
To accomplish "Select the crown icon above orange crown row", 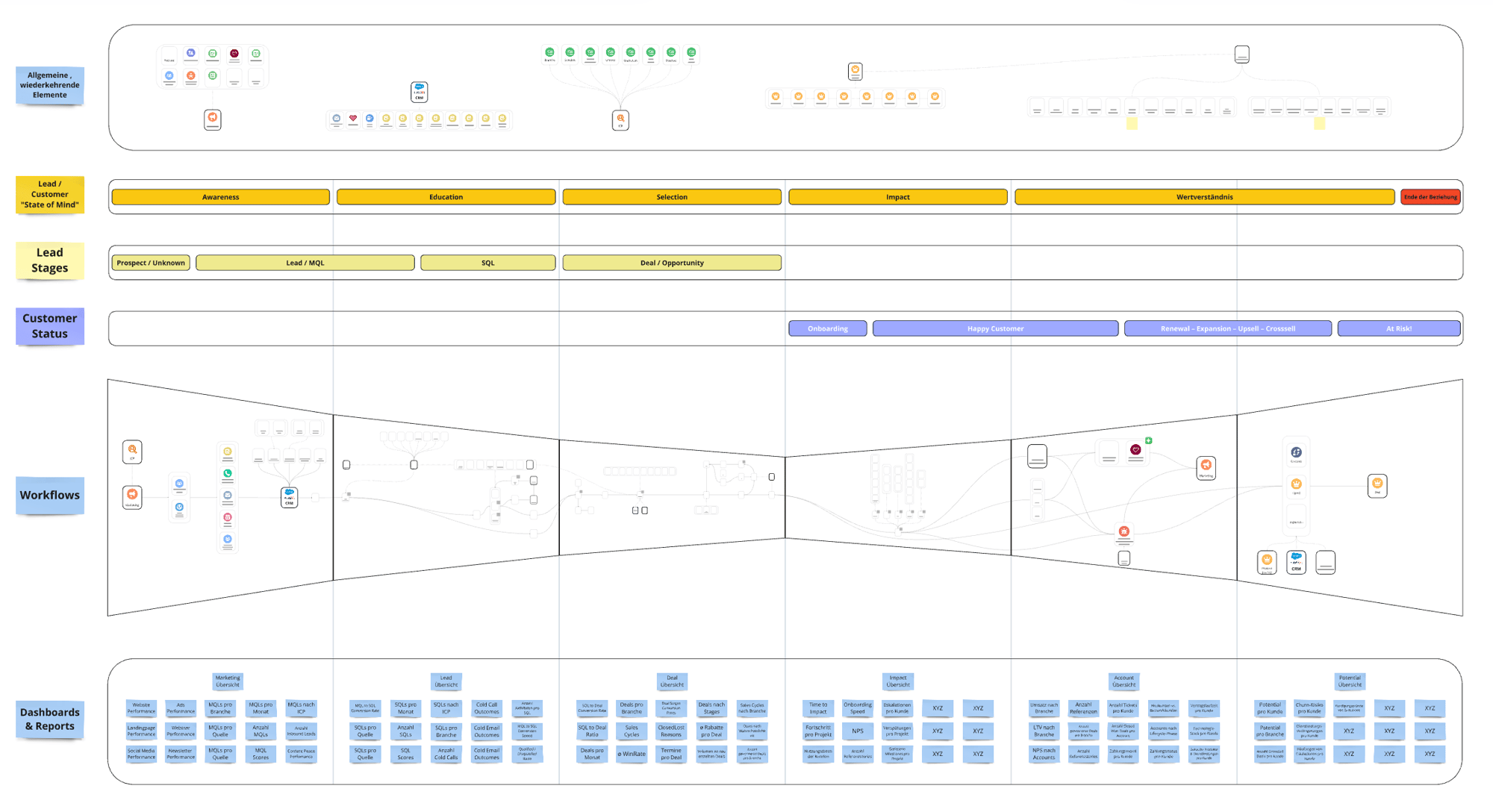I will [x=855, y=71].
